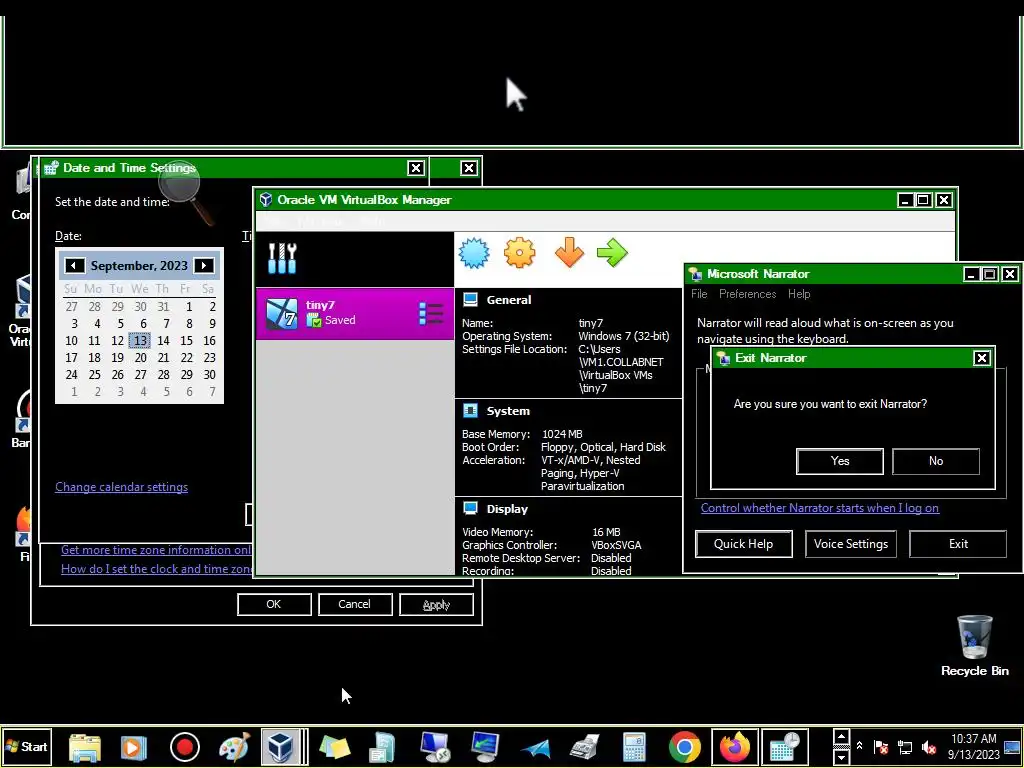1024x768 pixels.
Task: Select September 20 in the calendar
Action: [x=140, y=357]
